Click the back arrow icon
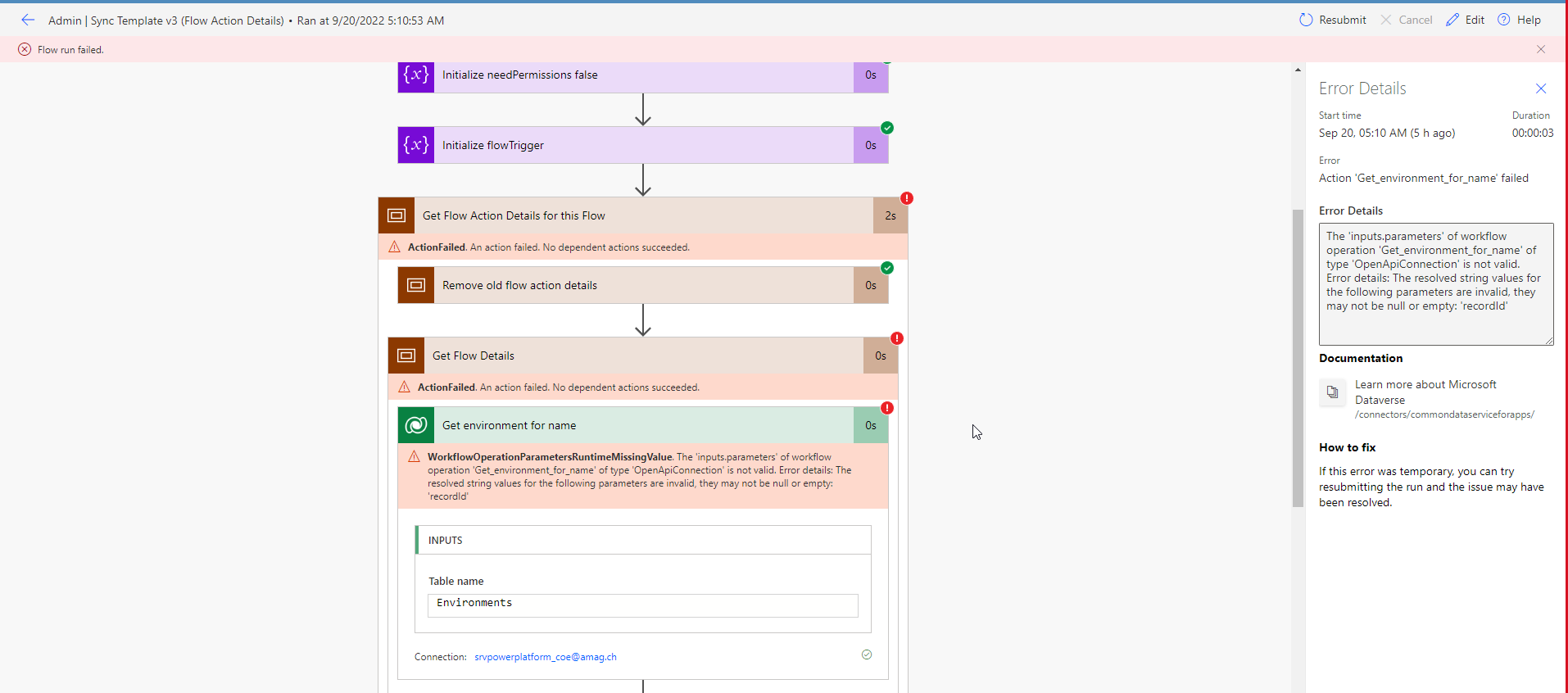 [x=28, y=20]
